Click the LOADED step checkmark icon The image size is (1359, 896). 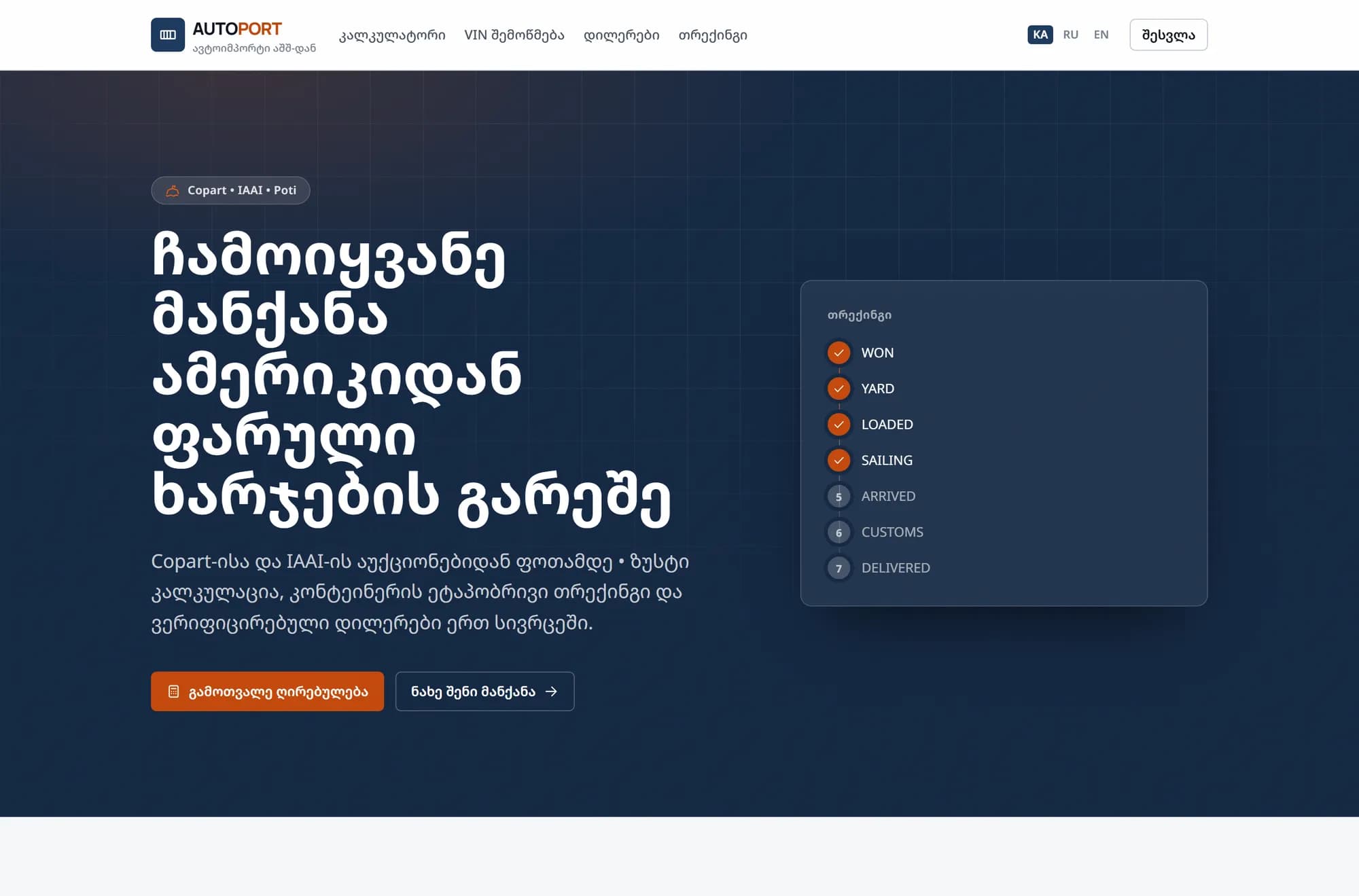coord(839,425)
